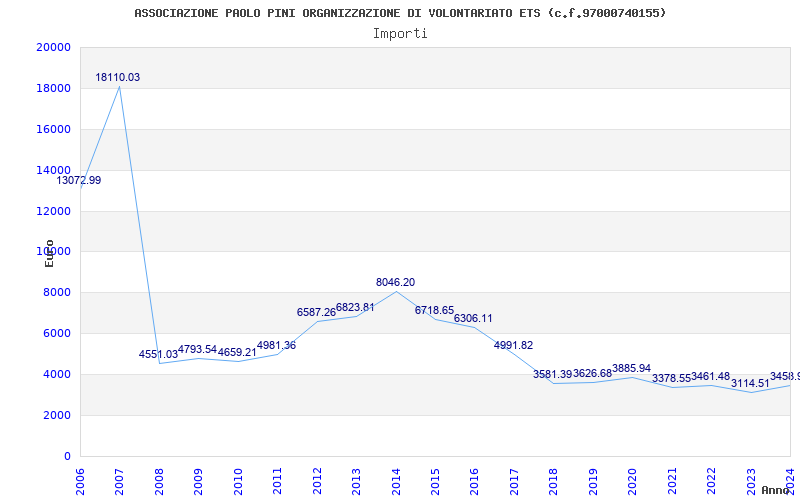Click the x-axis year 2012
The image size is (800, 500).
(317, 481)
